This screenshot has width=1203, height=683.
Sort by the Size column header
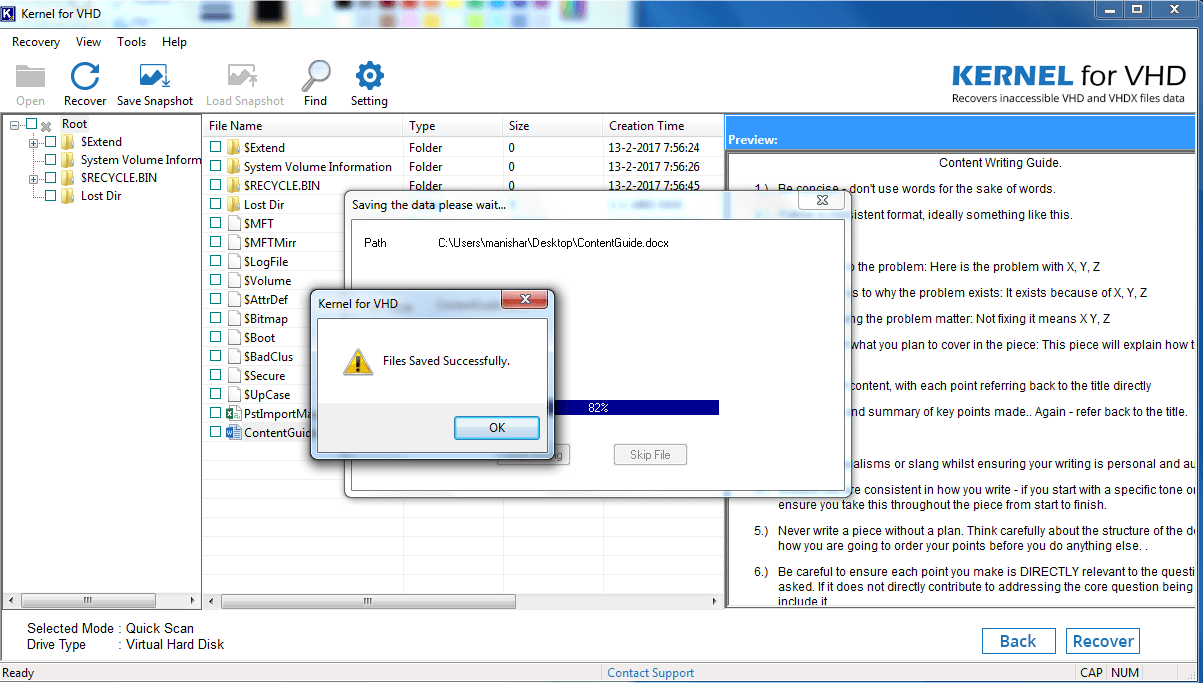[553, 126]
